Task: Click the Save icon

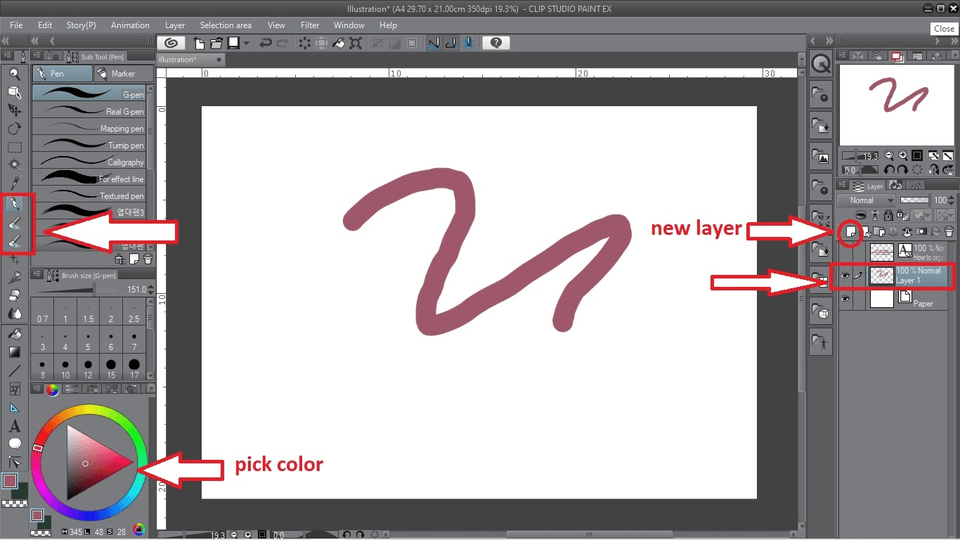Action: coord(233,43)
